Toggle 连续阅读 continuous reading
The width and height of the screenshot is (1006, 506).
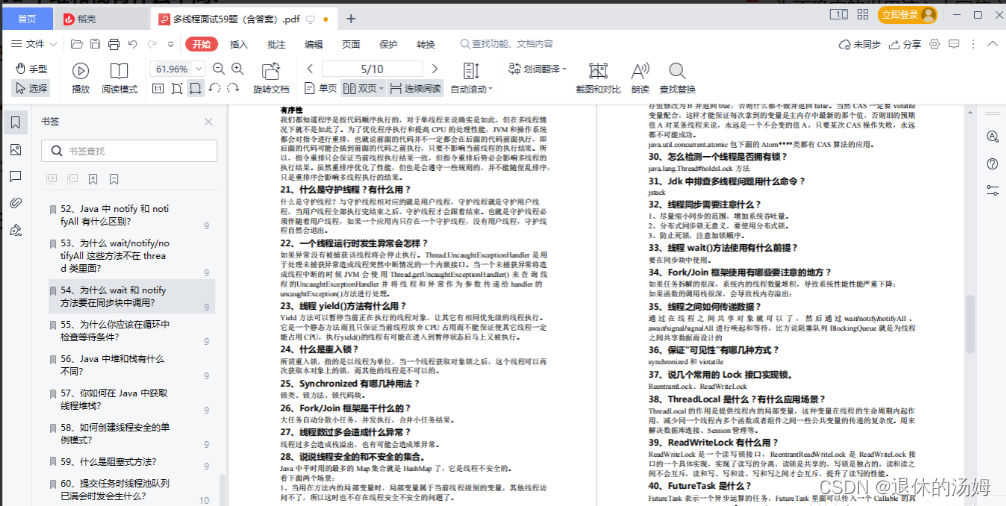point(415,89)
